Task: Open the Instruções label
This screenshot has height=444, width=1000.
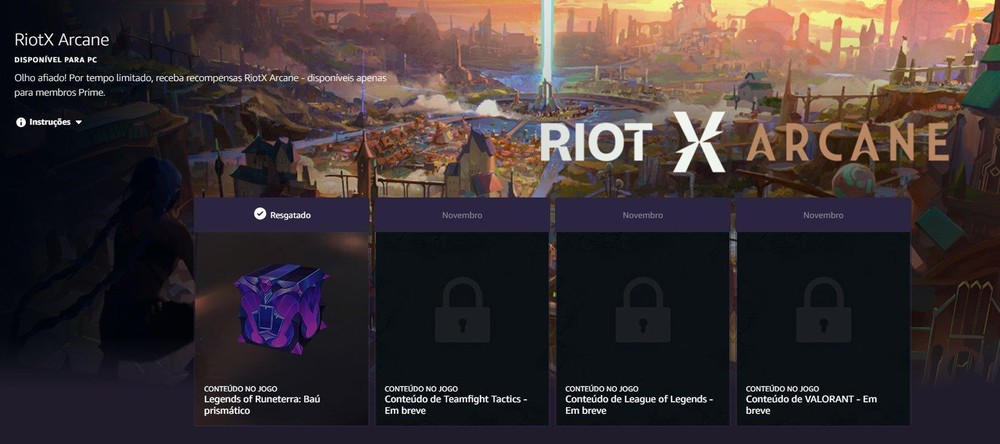Action: coord(50,122)
